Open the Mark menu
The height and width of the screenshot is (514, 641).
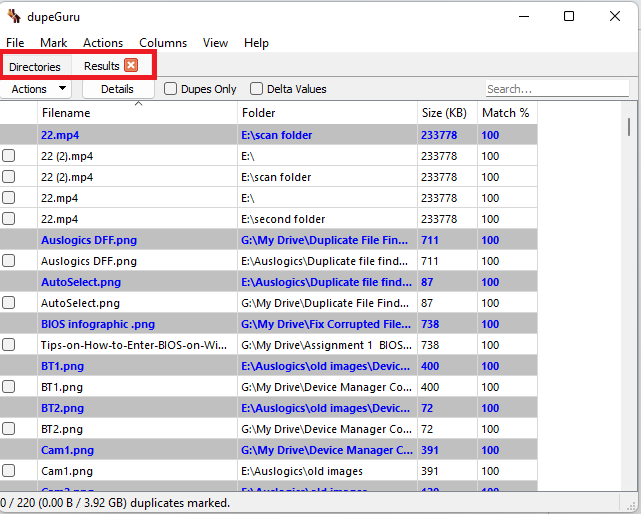coord(53,43)
